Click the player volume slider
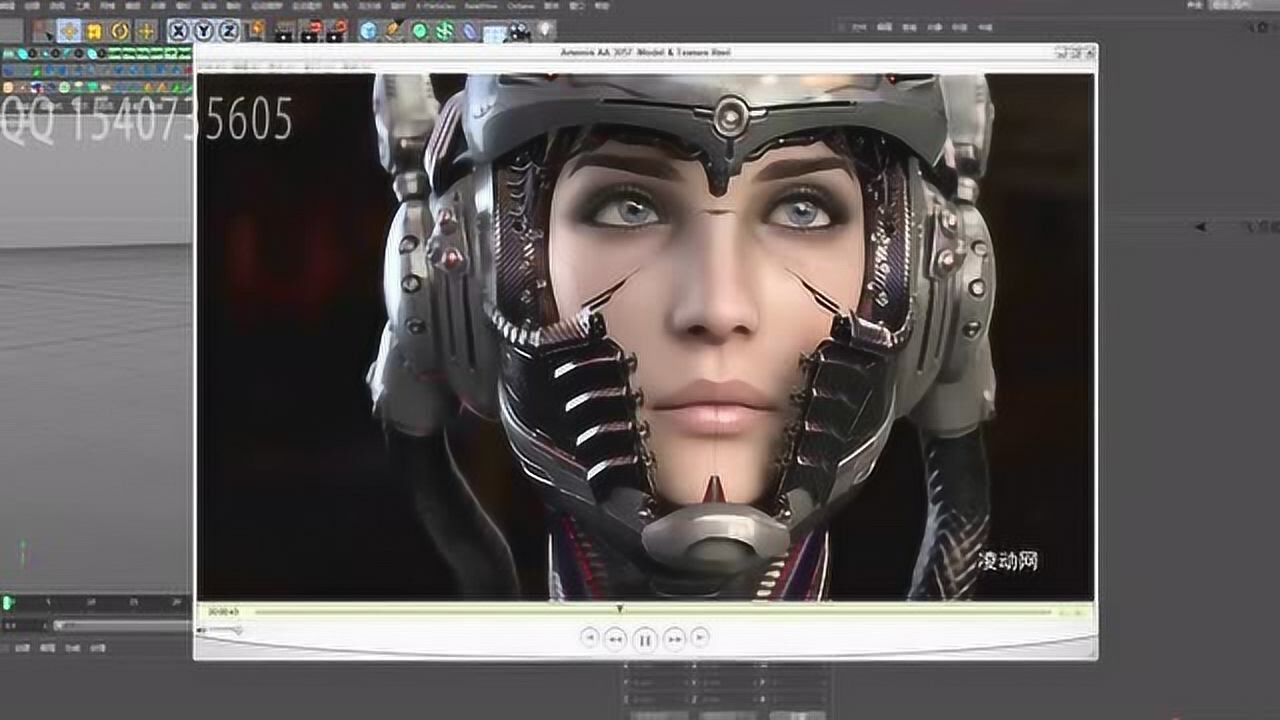Screen dimensions: 1280x720 (x=224, y=630)
